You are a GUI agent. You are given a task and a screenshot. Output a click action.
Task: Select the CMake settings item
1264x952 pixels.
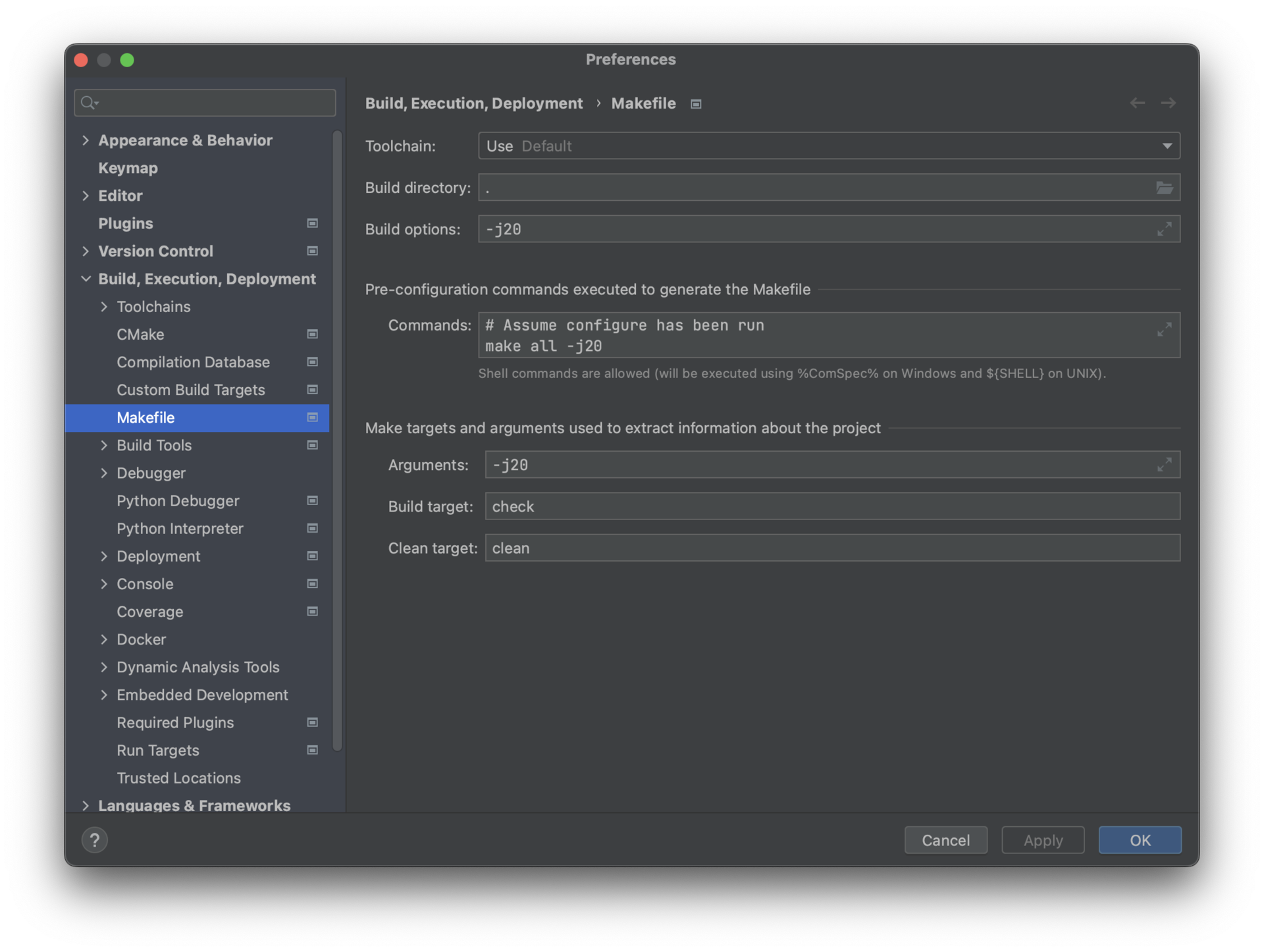[141, 333]
